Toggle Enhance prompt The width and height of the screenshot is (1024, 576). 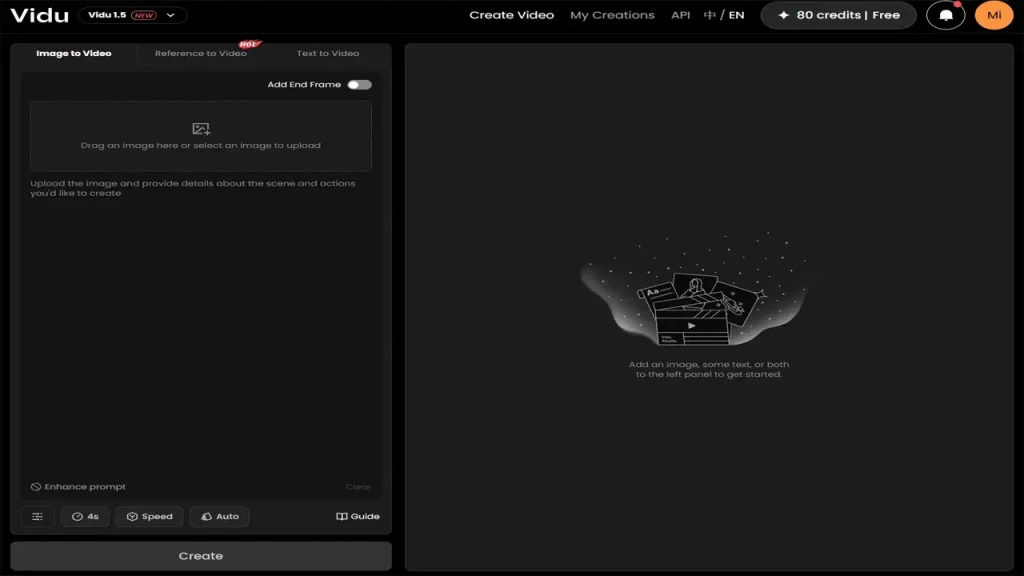pyautogui.click(x=78, y=487)
